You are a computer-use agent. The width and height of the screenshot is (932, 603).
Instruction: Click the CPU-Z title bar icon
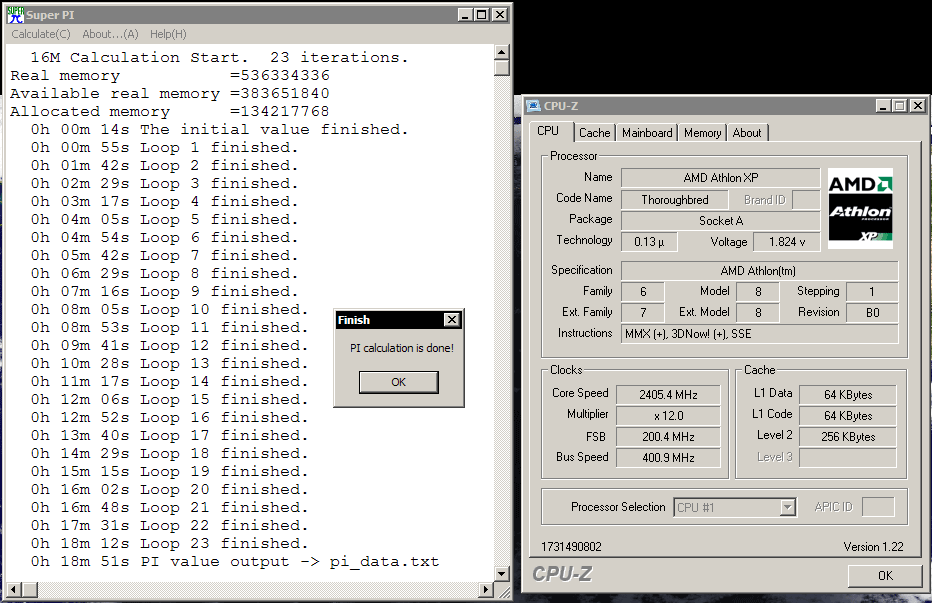533,106
